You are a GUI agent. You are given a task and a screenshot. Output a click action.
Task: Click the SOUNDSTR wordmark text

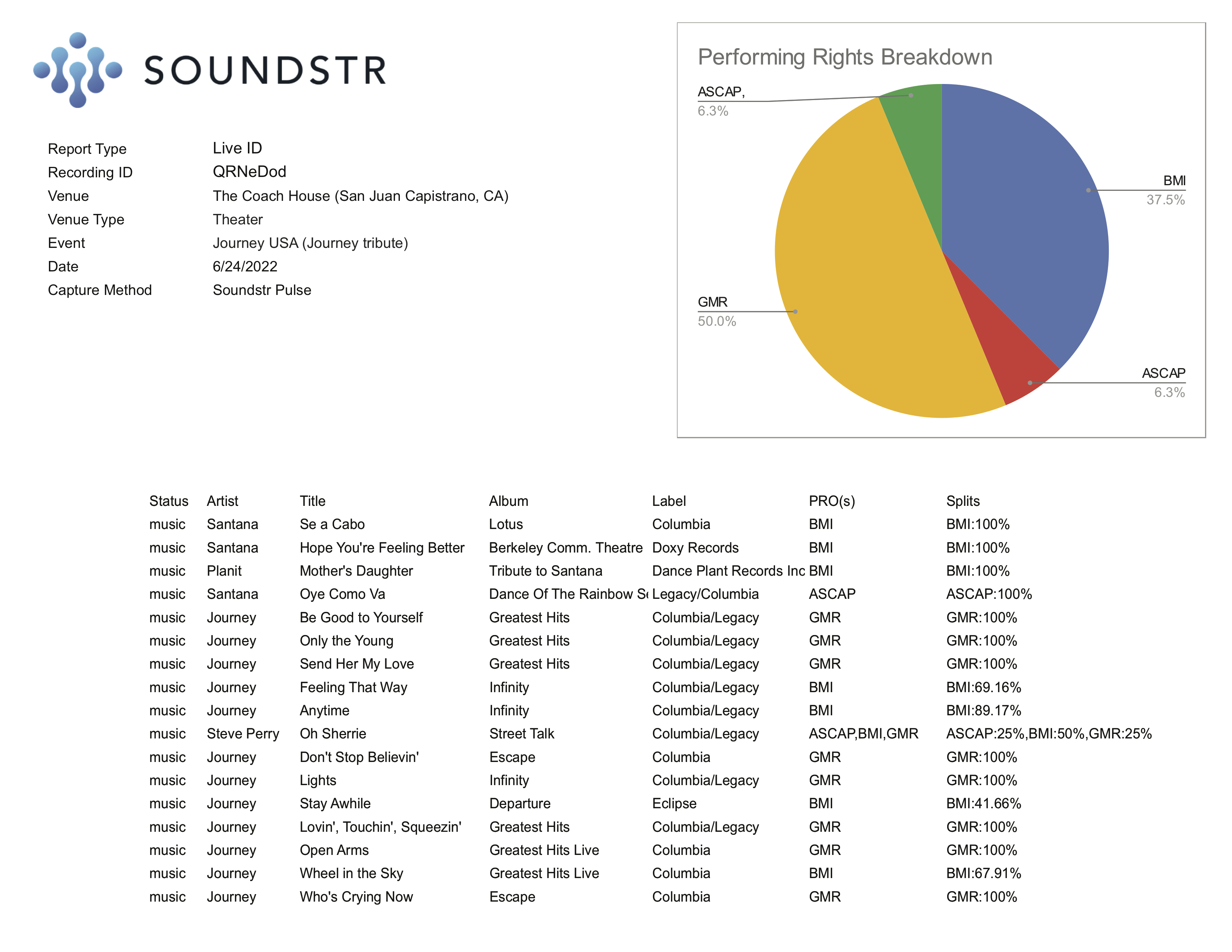tap(265, 71)
